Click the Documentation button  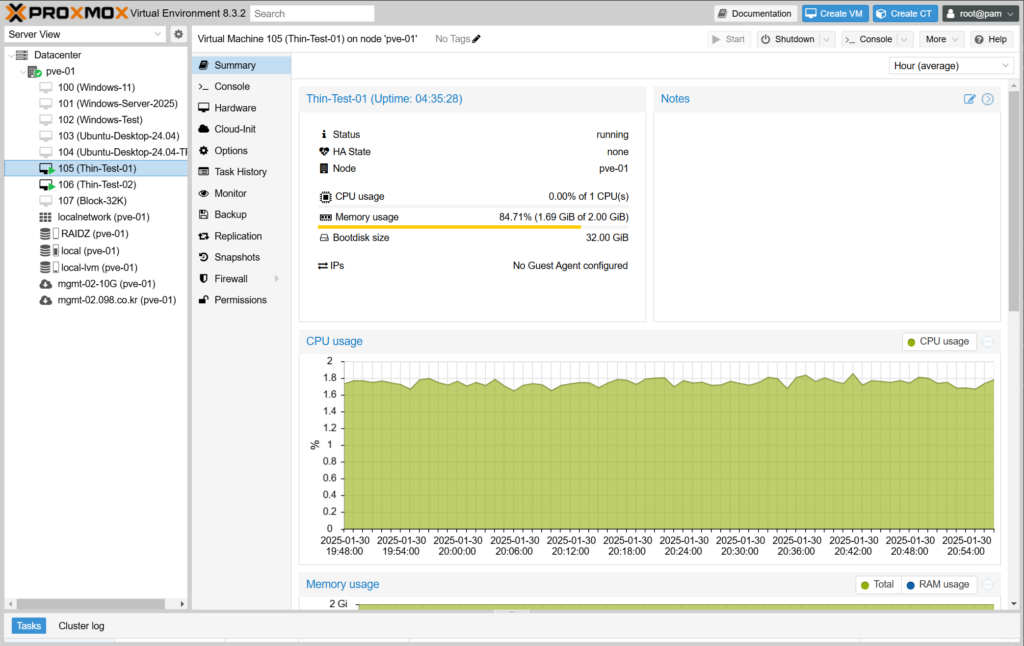(x=755, y=13)
